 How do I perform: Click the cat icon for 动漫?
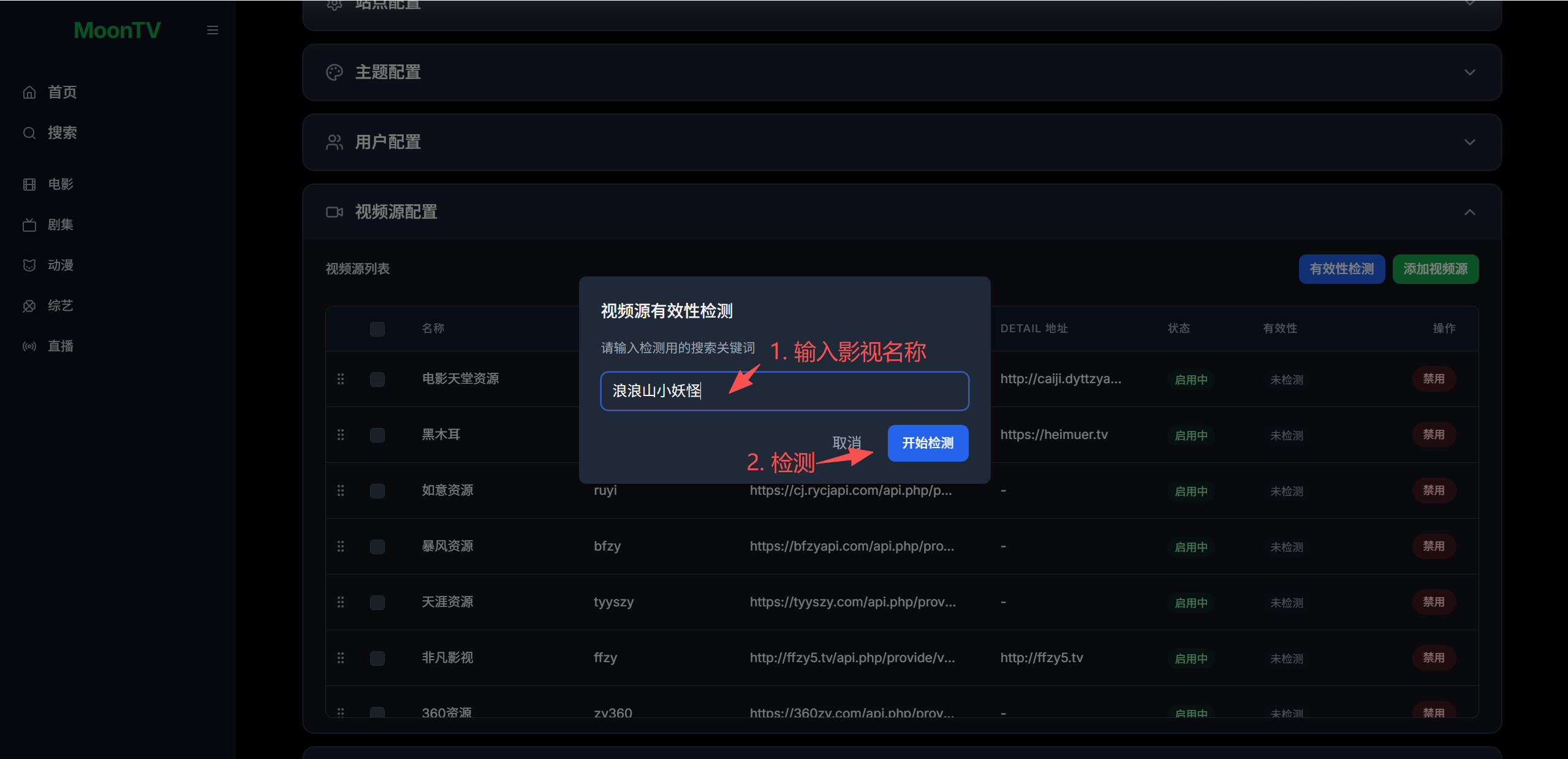[x=29, y=265]
